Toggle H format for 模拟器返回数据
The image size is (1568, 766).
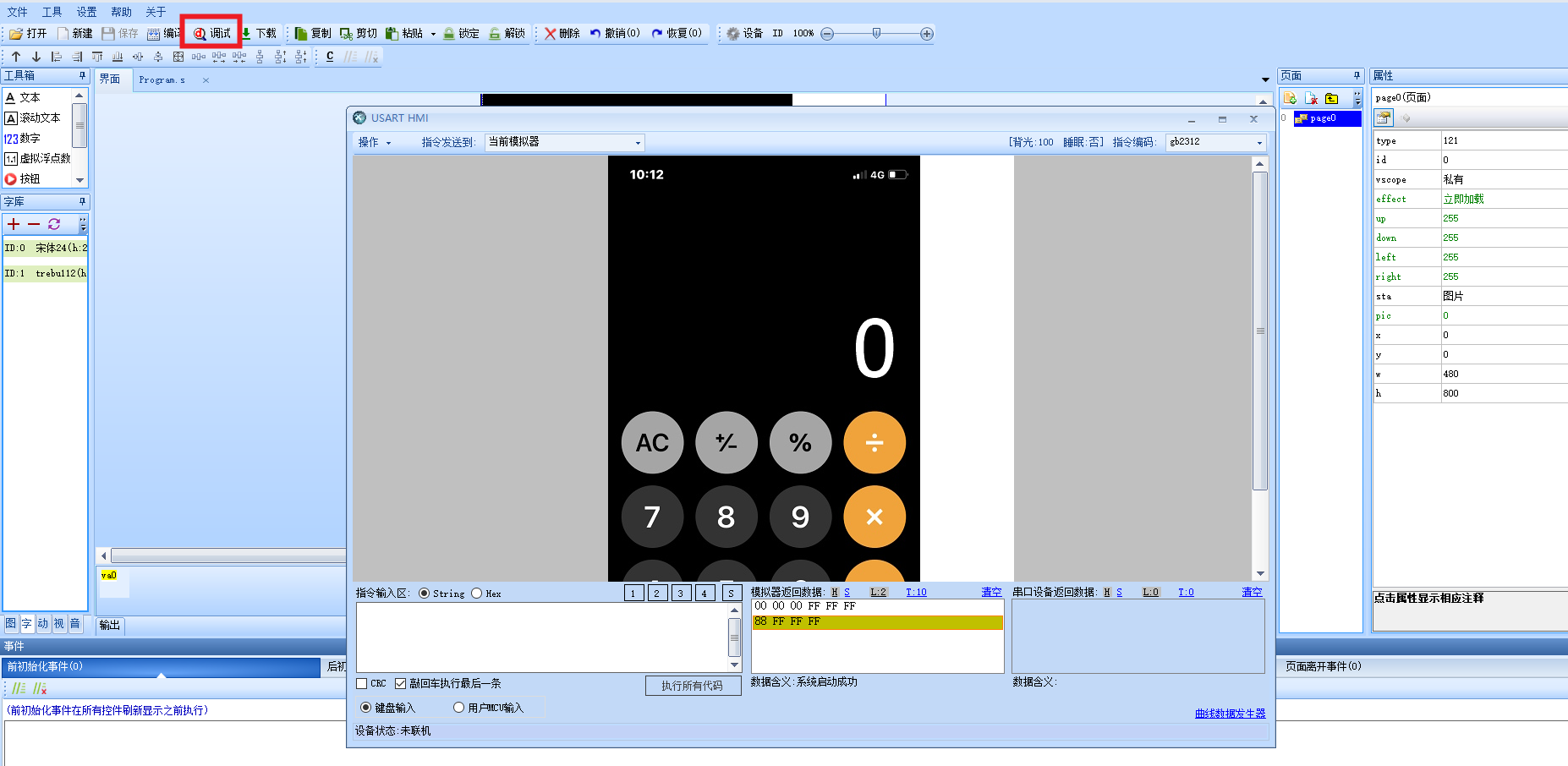tap(835, 592)
